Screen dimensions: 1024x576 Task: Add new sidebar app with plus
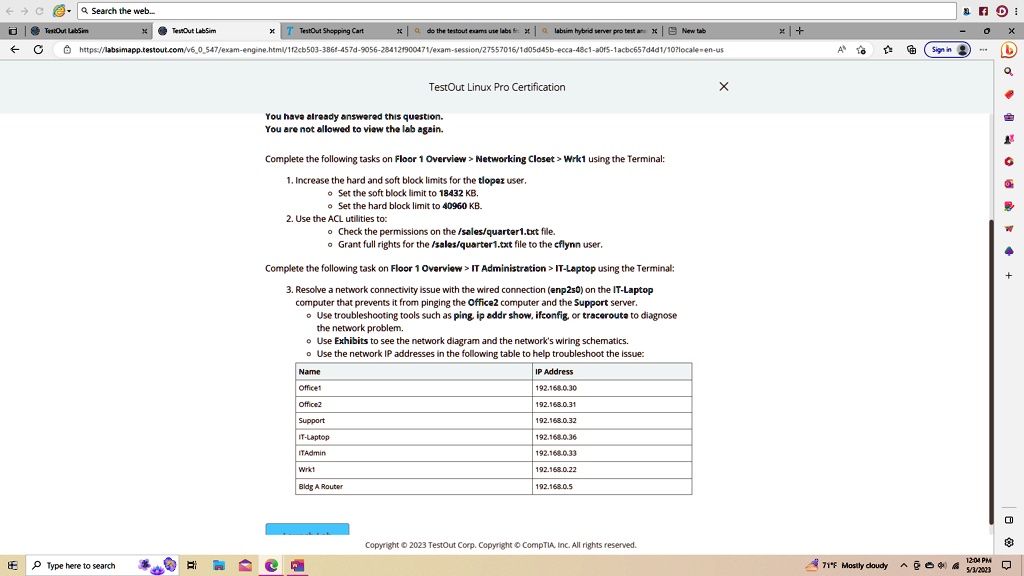[x=1009, y=276]
